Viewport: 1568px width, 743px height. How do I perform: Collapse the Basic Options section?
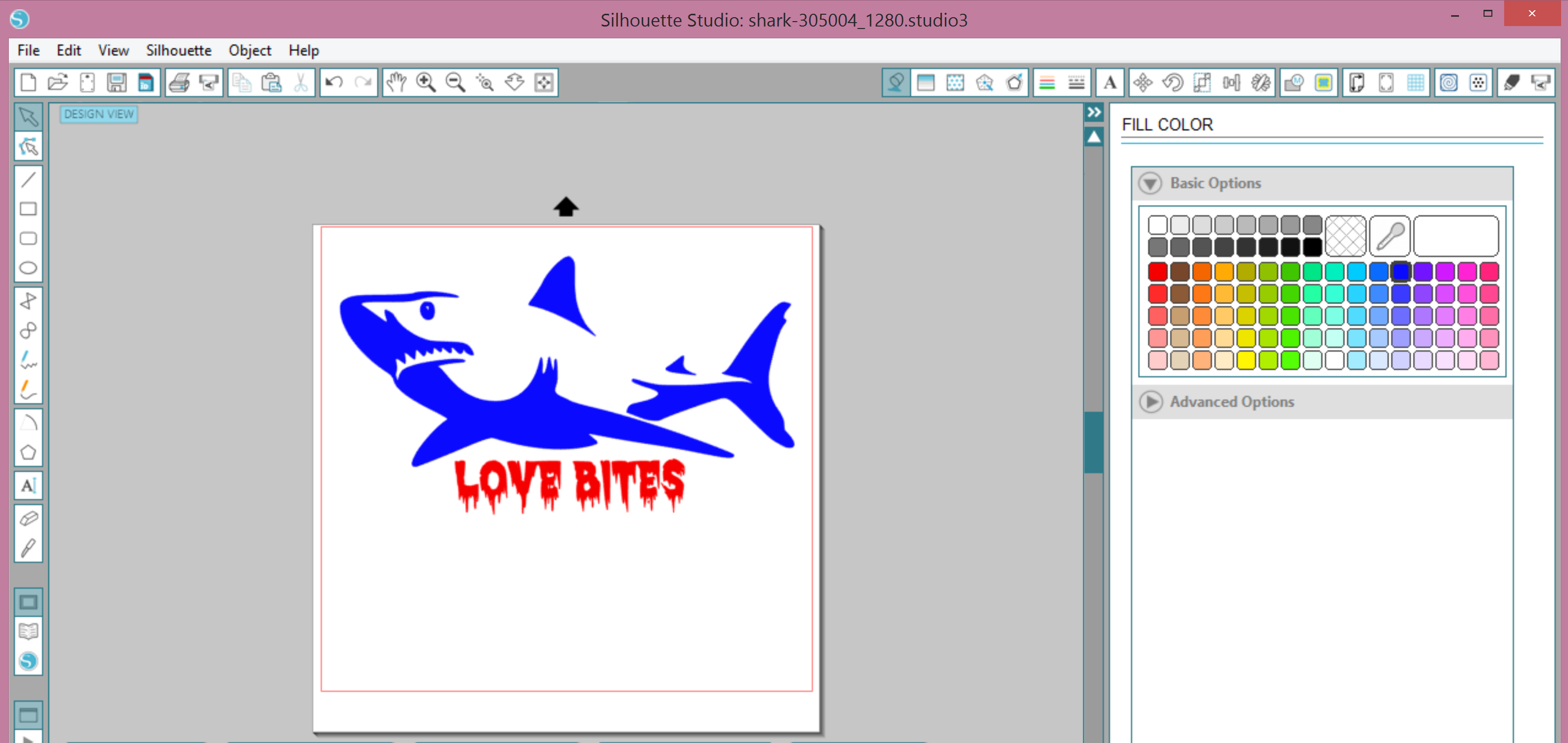(1151, 183)
